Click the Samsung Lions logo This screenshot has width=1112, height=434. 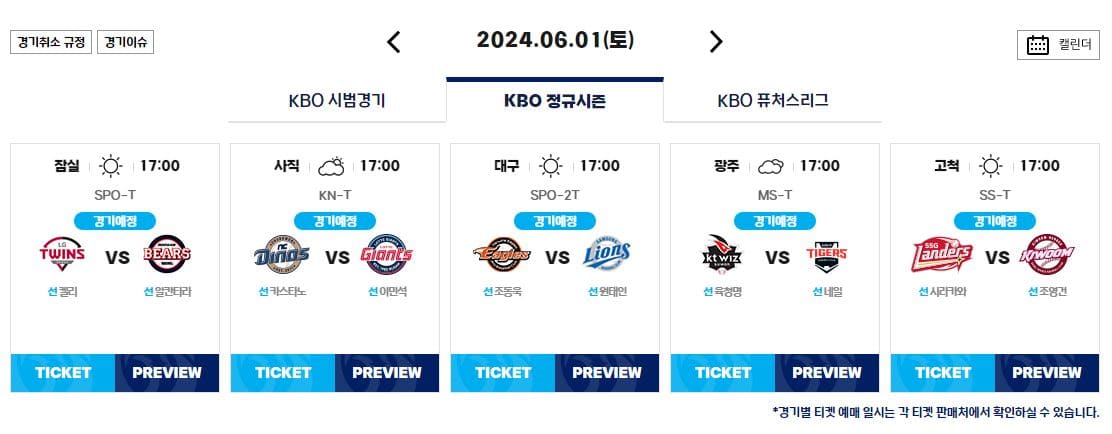pyautogui.click(x=606, y=255)
